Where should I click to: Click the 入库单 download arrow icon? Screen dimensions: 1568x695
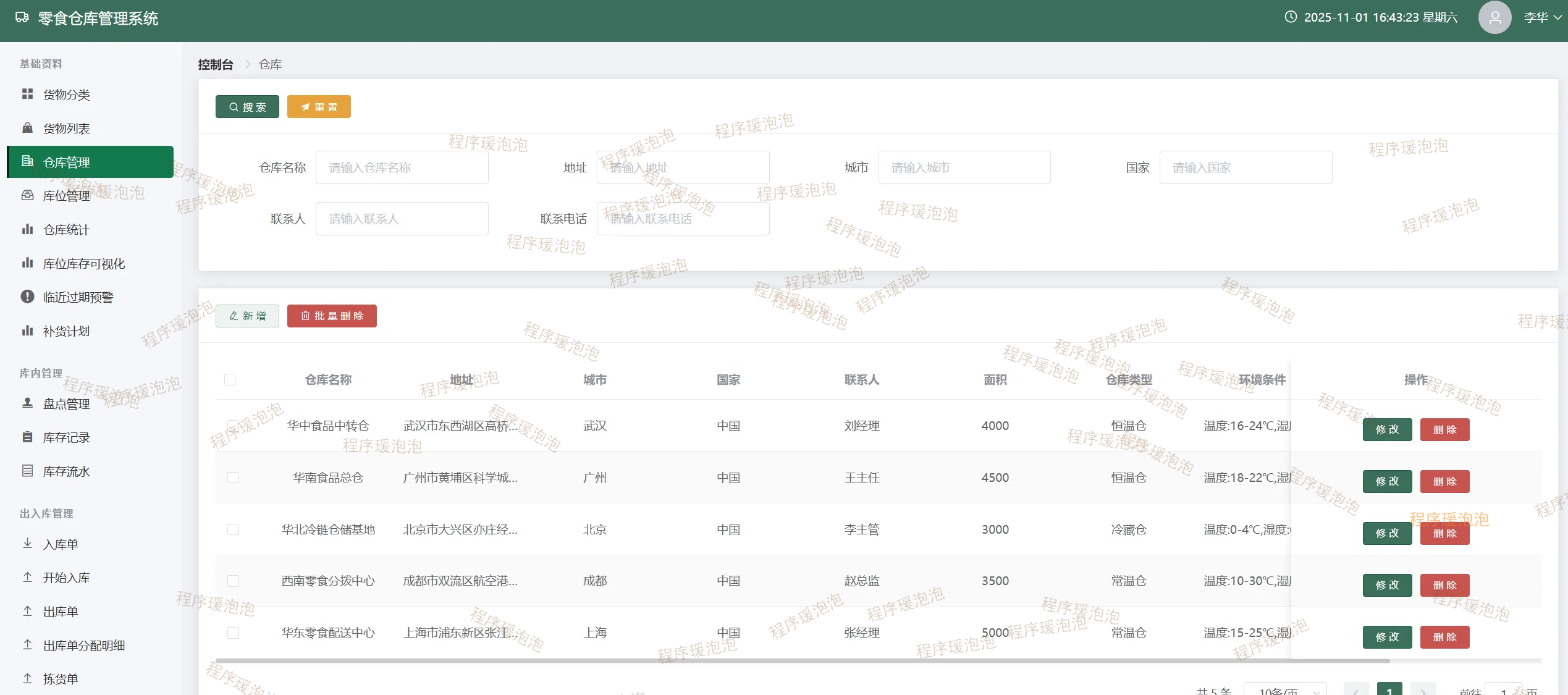click(x=27, y=544)
